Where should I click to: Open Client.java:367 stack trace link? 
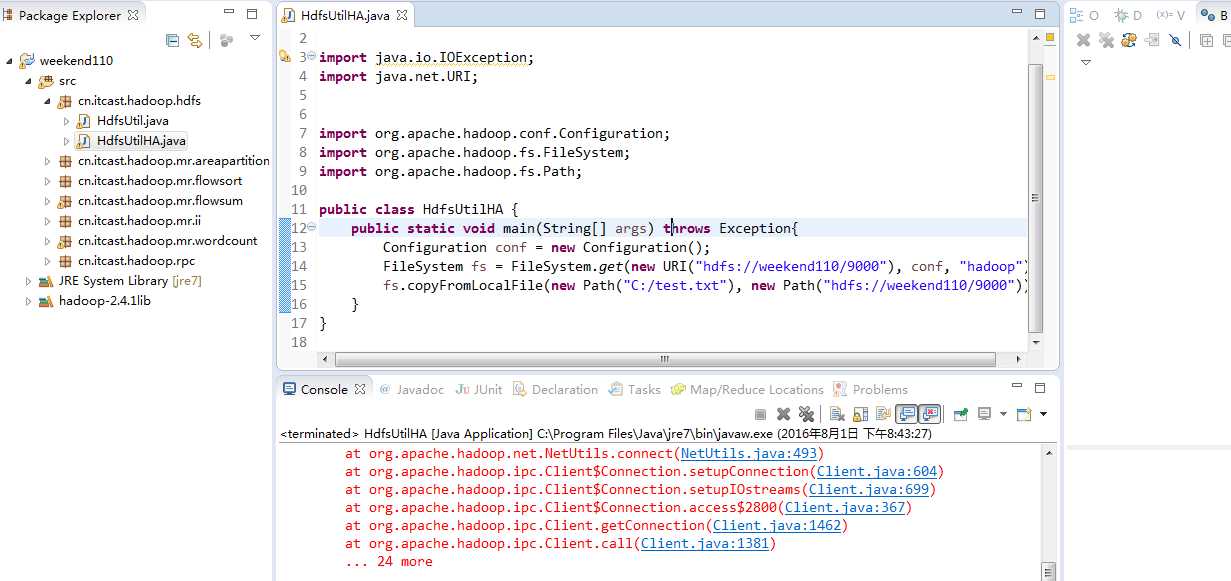point(844,508)
